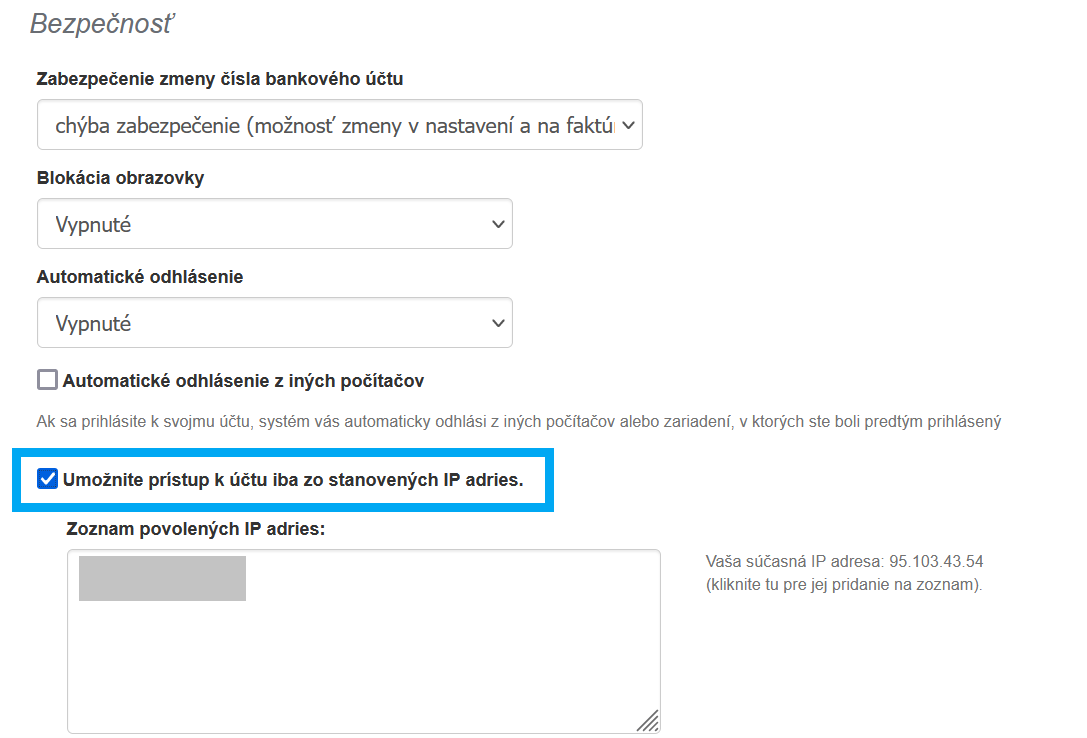Uncheck the restrict access to set IP addresses box
The height and width of the screenshot is (738, 1087).
coord(47,479)
